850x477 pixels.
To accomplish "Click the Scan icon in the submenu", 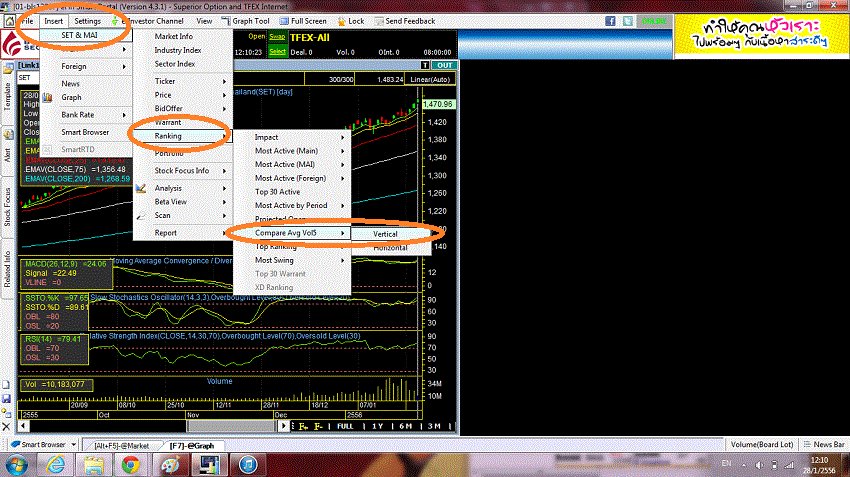I will [x=141, y=216].
